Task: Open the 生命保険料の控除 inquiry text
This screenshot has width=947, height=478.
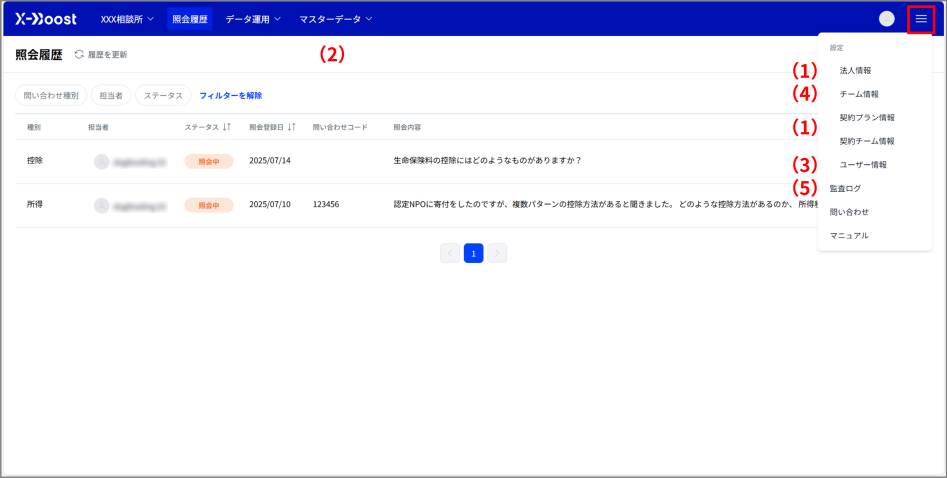Action: pyautogui.click(x=487, y=161)
